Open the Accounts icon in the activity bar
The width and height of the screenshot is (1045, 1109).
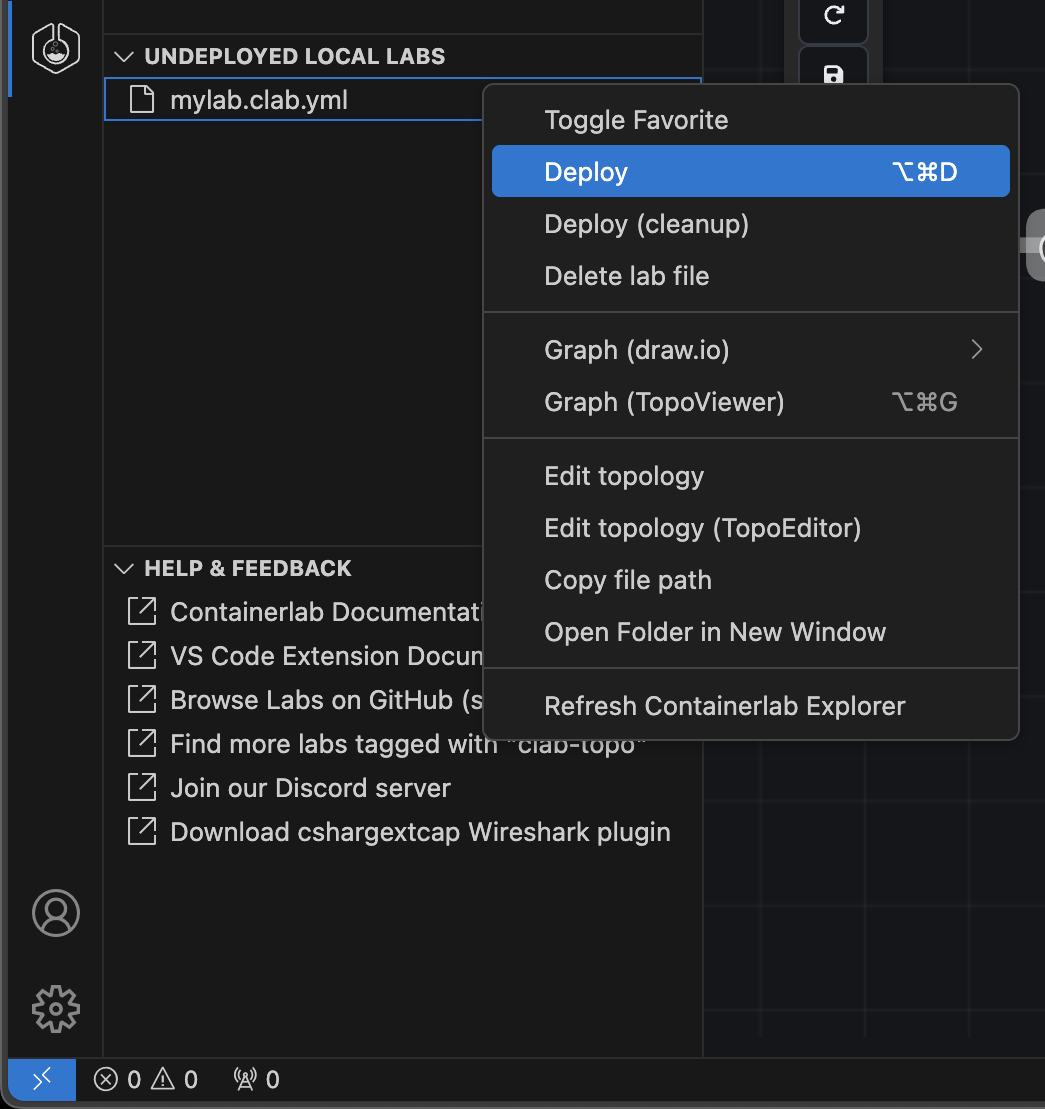[56, 913]
